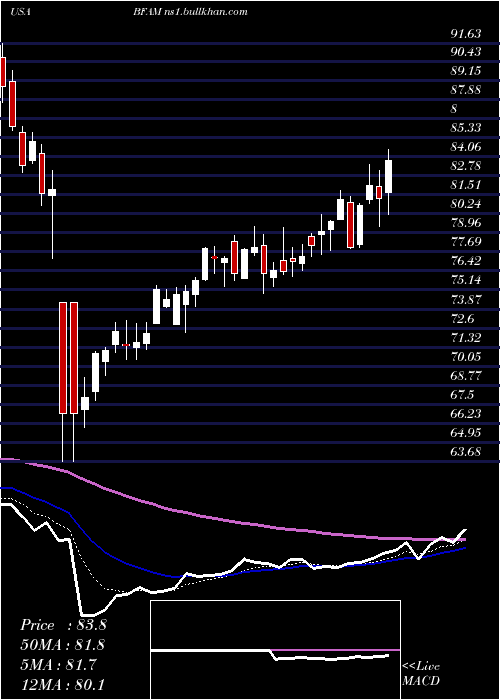Click the Price : 83.8 readout
The height and width of the screenshot is (700, 500).
(x=63, y=625)
